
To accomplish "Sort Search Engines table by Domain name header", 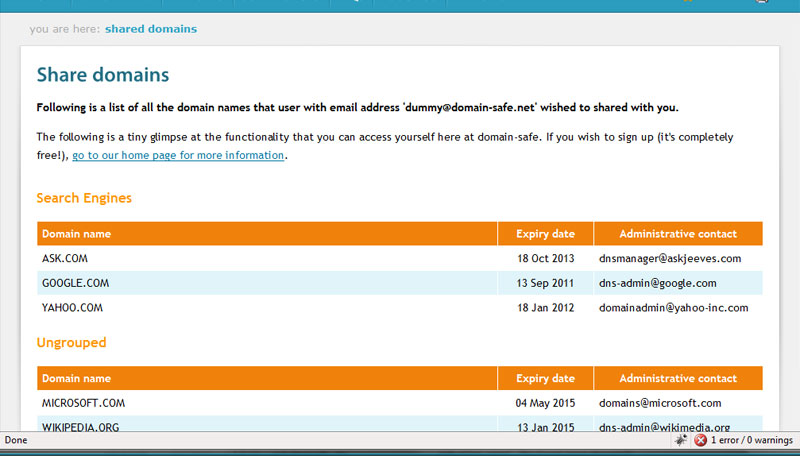I will 76,234.
